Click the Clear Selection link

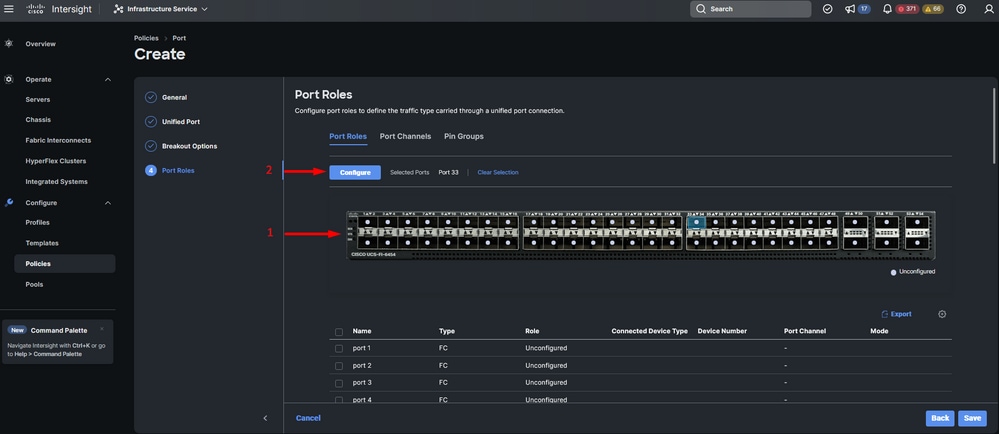498,173
